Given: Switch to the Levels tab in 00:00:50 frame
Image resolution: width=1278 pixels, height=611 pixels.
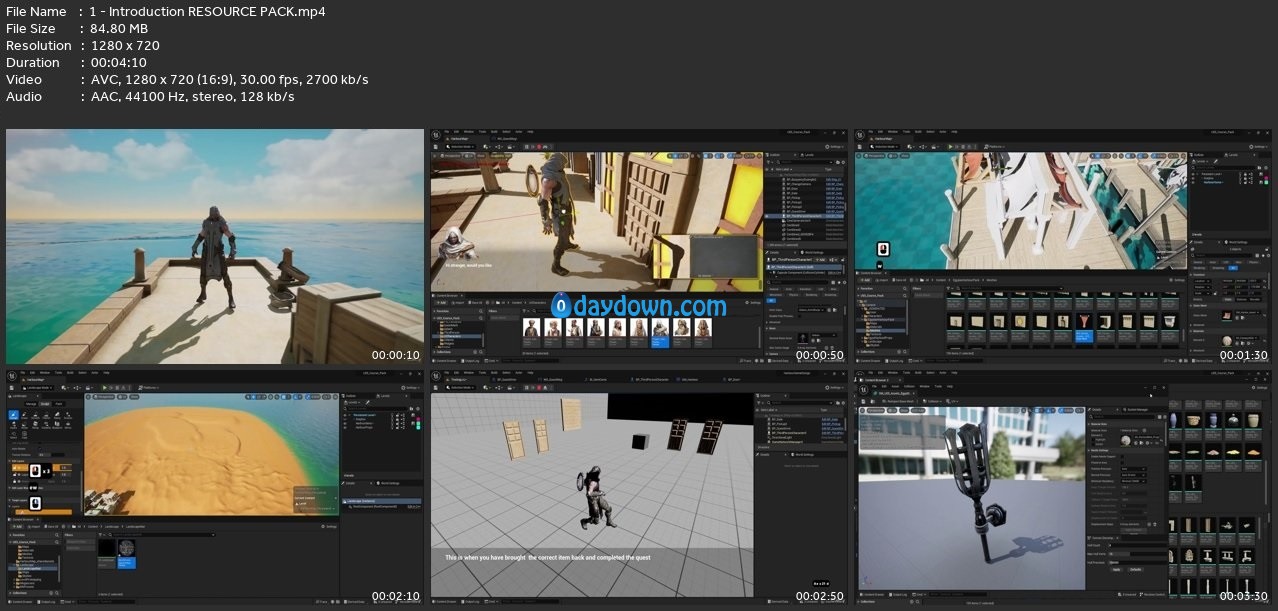Looking at the screenshot, I should [807, 155].
